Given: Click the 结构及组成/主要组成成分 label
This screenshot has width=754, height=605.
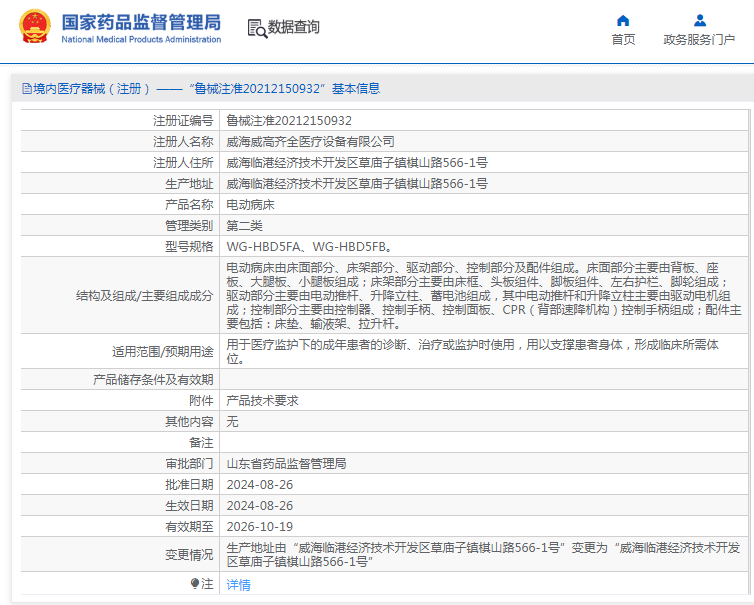Looking at the screenshot, I should pyautogui.click(x=145, y=296).
